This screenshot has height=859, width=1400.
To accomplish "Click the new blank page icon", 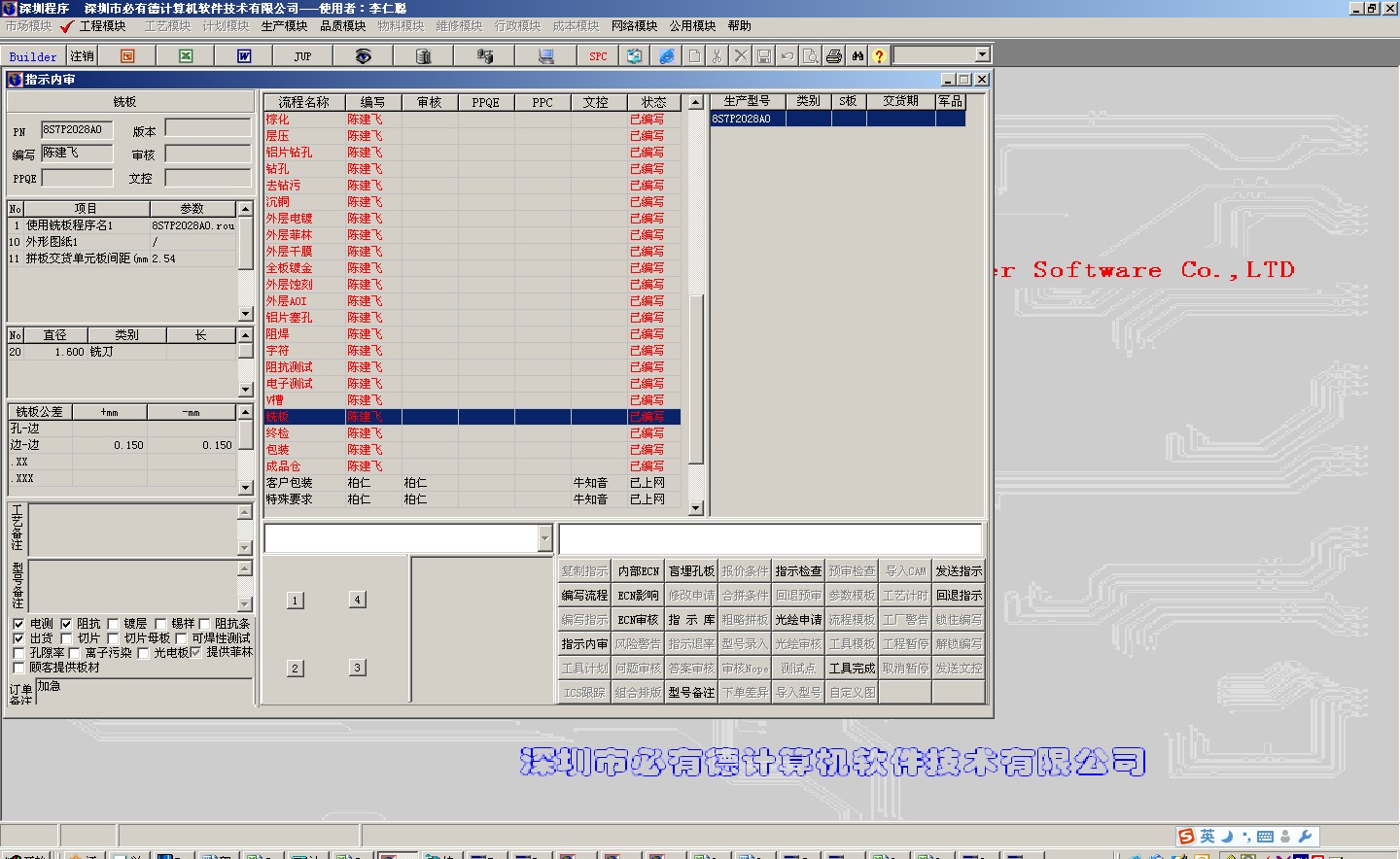I will click(694, 56).
